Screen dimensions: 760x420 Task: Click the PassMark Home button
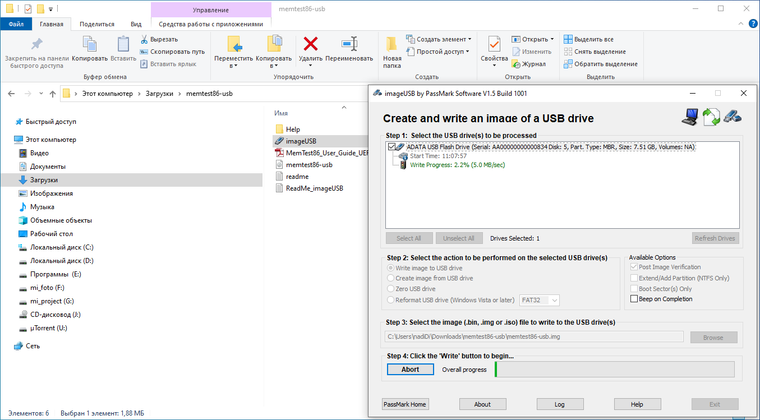405,404
